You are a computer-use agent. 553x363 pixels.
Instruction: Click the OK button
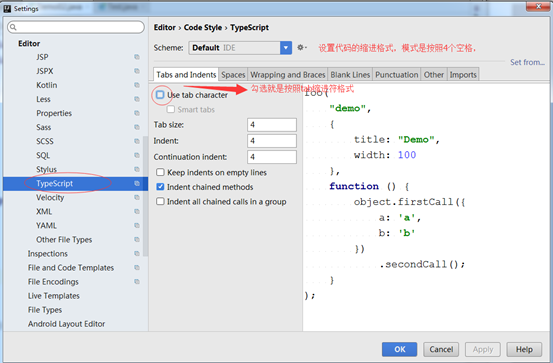point(399,349)
